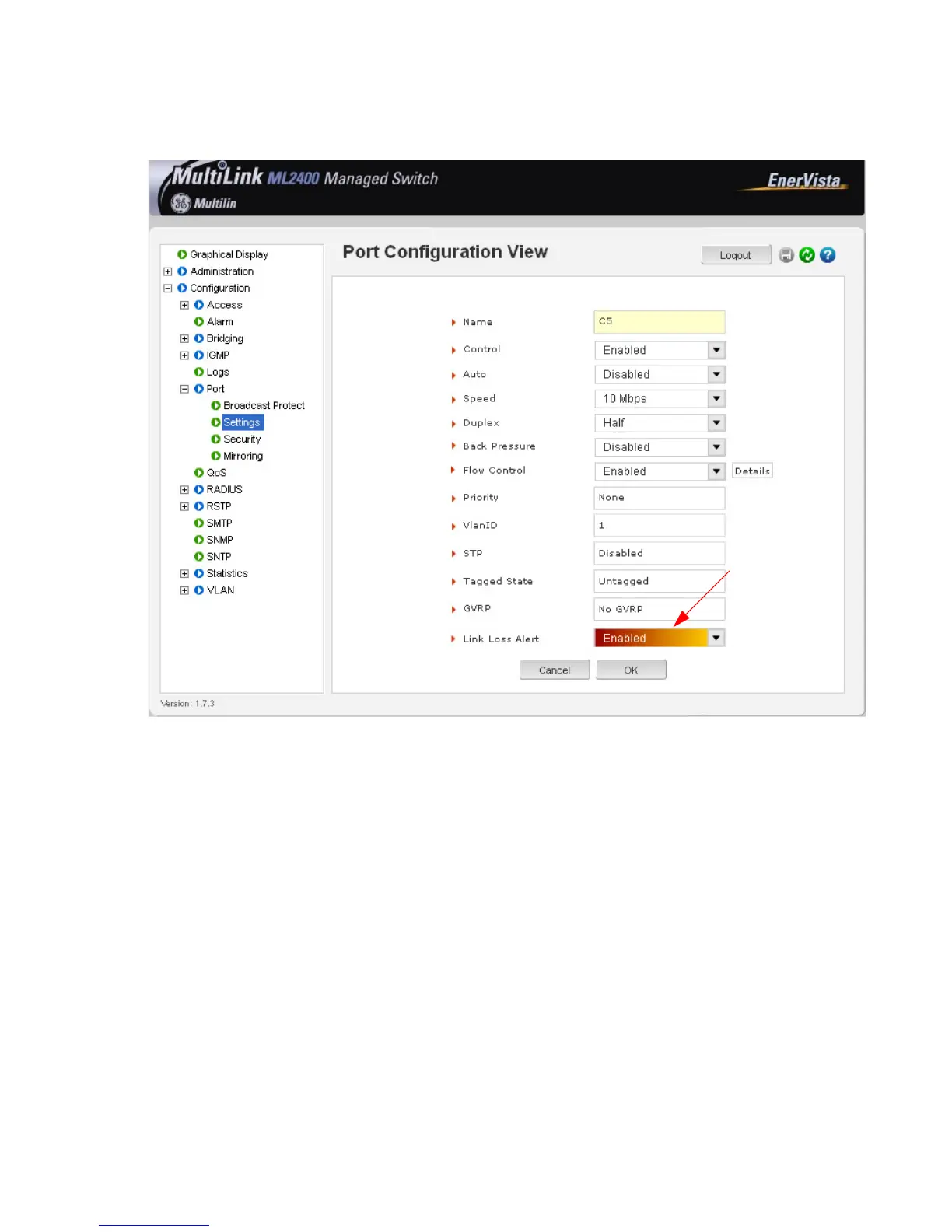Open the Auto dropdown
The height and width of the screenshot is (1232, 952).
click(660, 374)
